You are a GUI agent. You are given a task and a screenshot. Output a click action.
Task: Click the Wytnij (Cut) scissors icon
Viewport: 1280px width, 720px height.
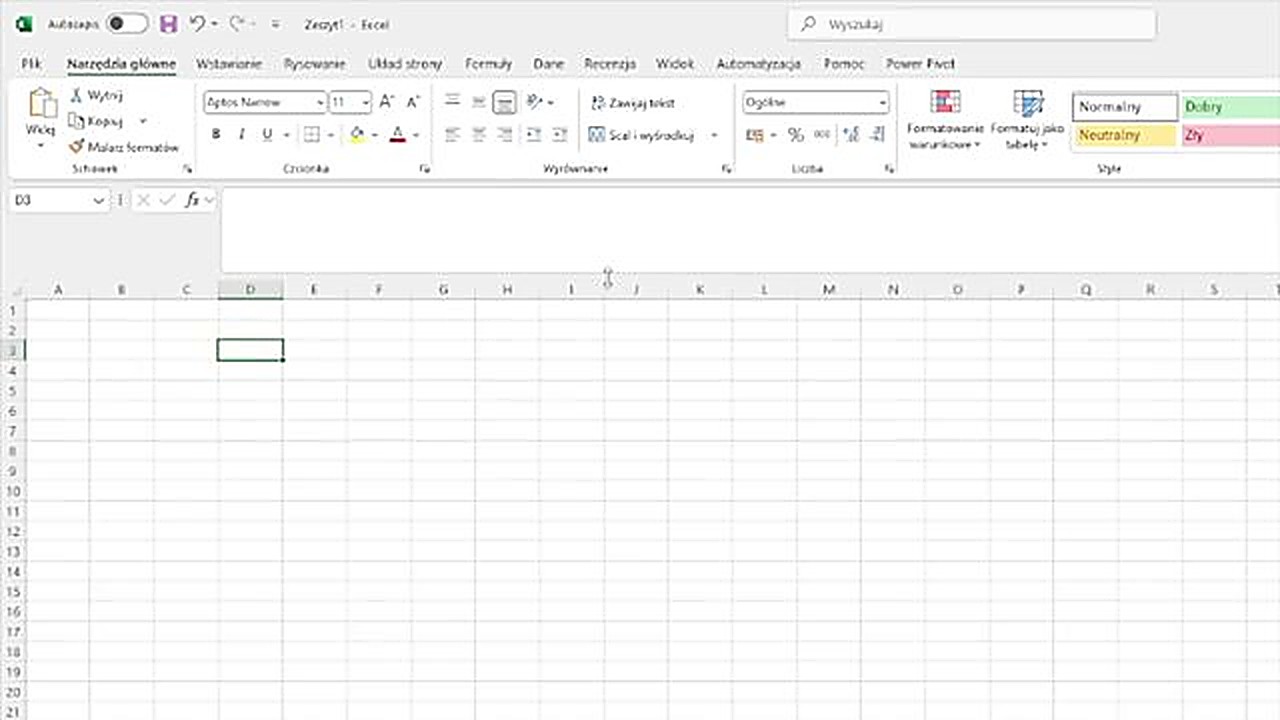click(x=76, y=96)
